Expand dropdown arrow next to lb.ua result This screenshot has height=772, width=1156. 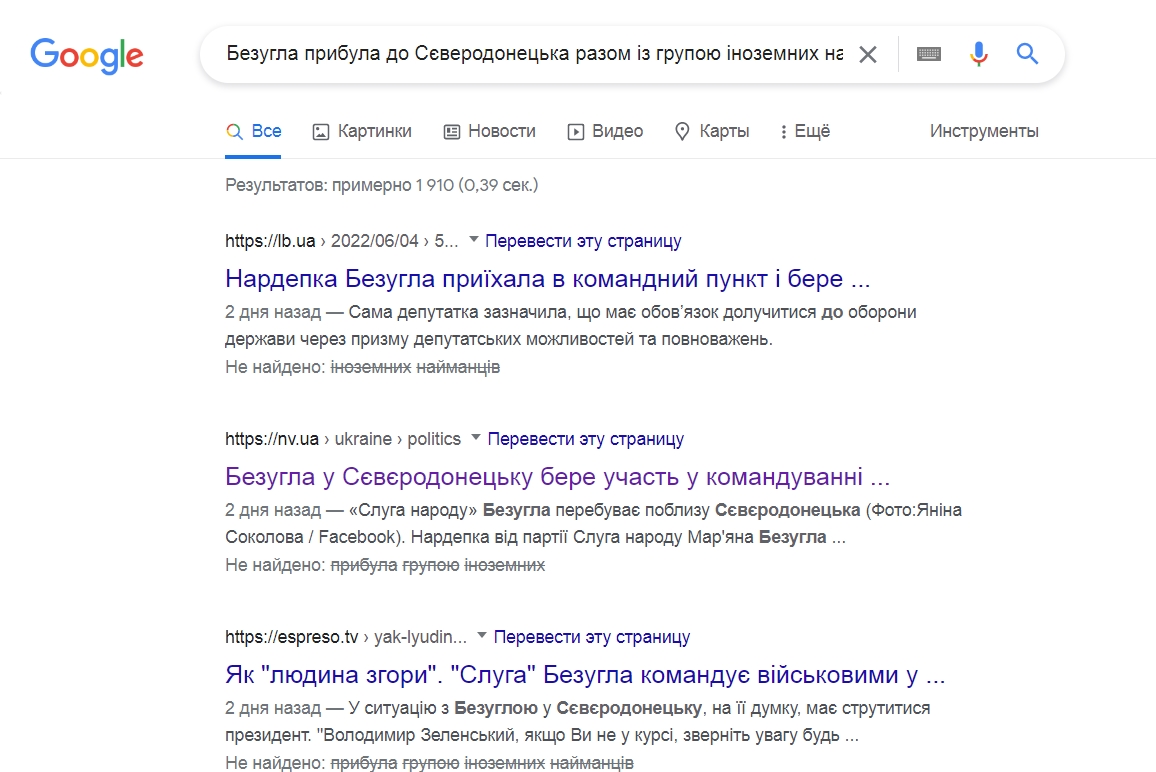click(x=473, y=240)
